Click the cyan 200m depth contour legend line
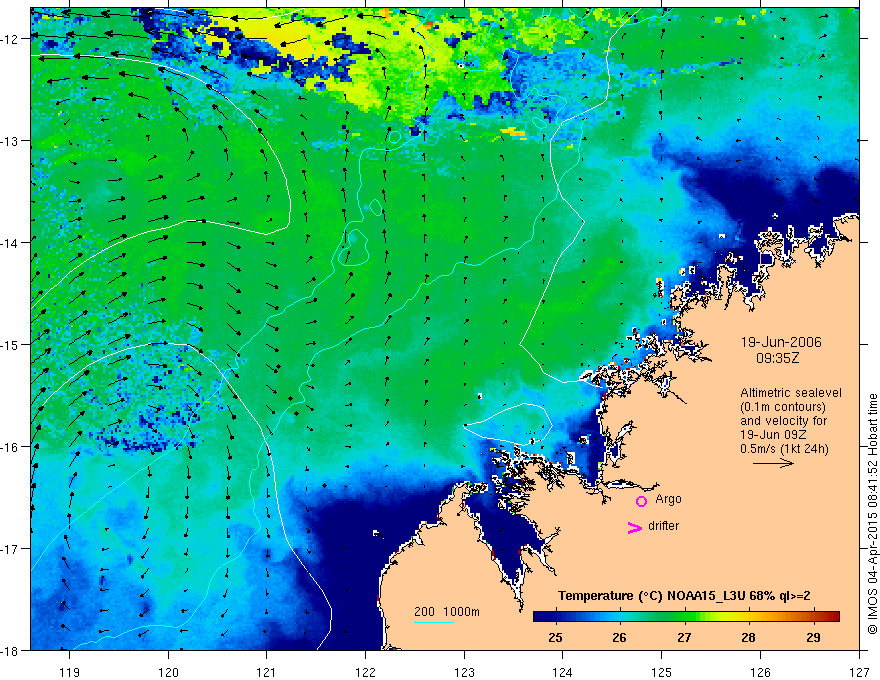Image resolution: width=880 pixels, height=680 pixels. 434,622
